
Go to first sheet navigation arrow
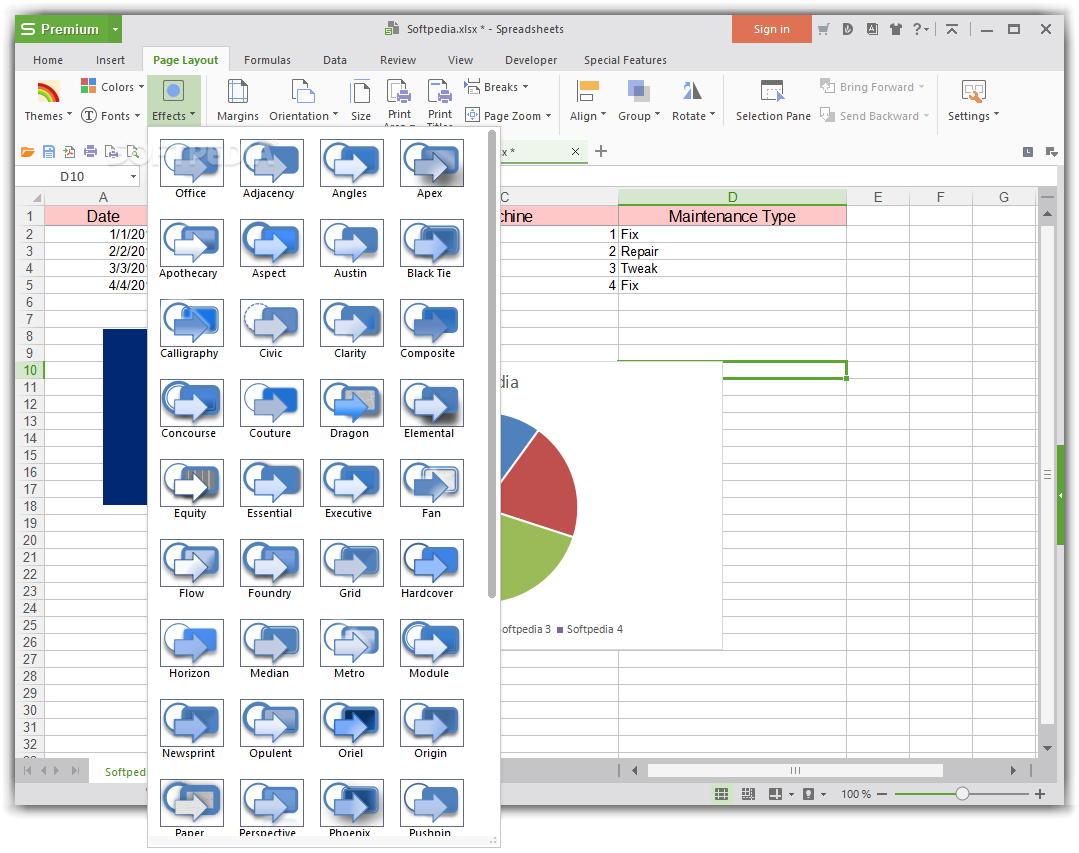[28, 770]
